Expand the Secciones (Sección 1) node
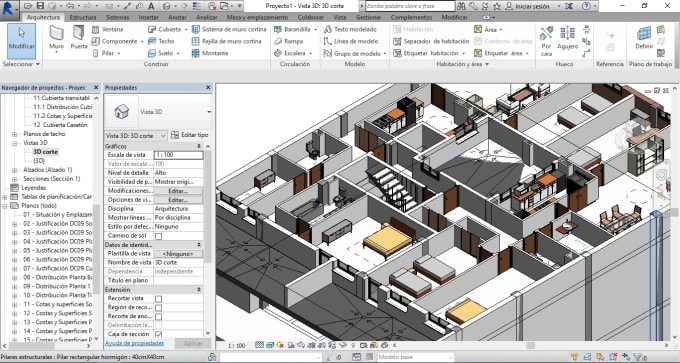This screenshot has height=363, width=680. (x=14, y=179)
